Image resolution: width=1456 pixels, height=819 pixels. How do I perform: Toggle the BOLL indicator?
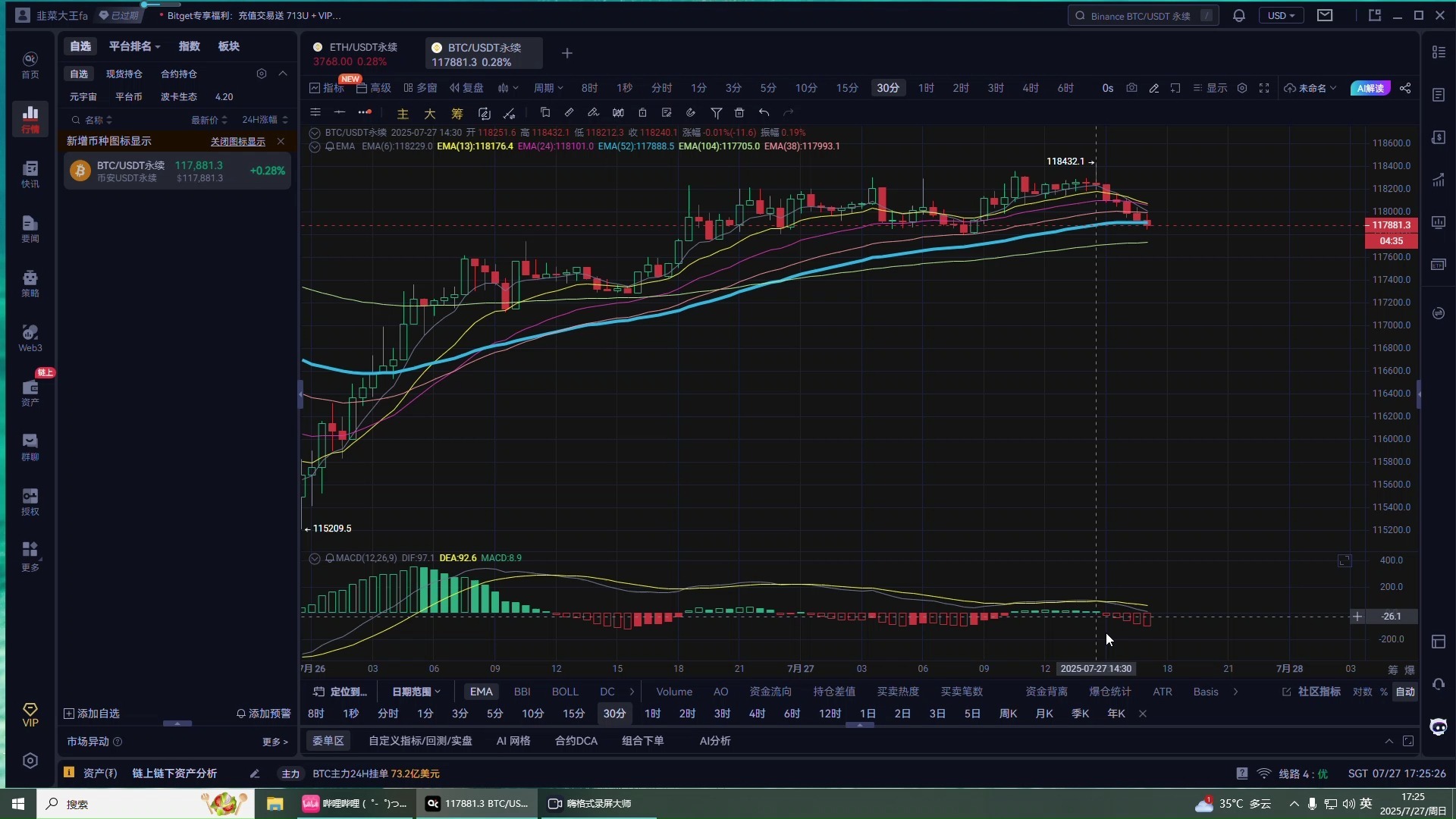coord(565,692)
